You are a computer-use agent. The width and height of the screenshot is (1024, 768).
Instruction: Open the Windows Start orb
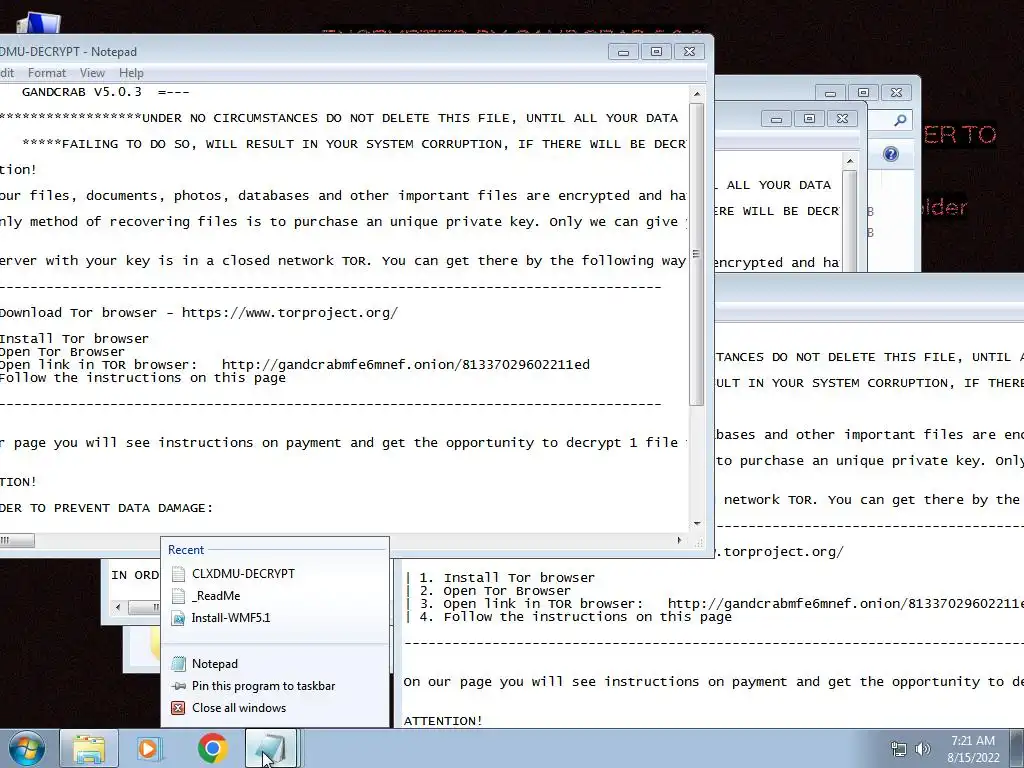coord(27,748)
